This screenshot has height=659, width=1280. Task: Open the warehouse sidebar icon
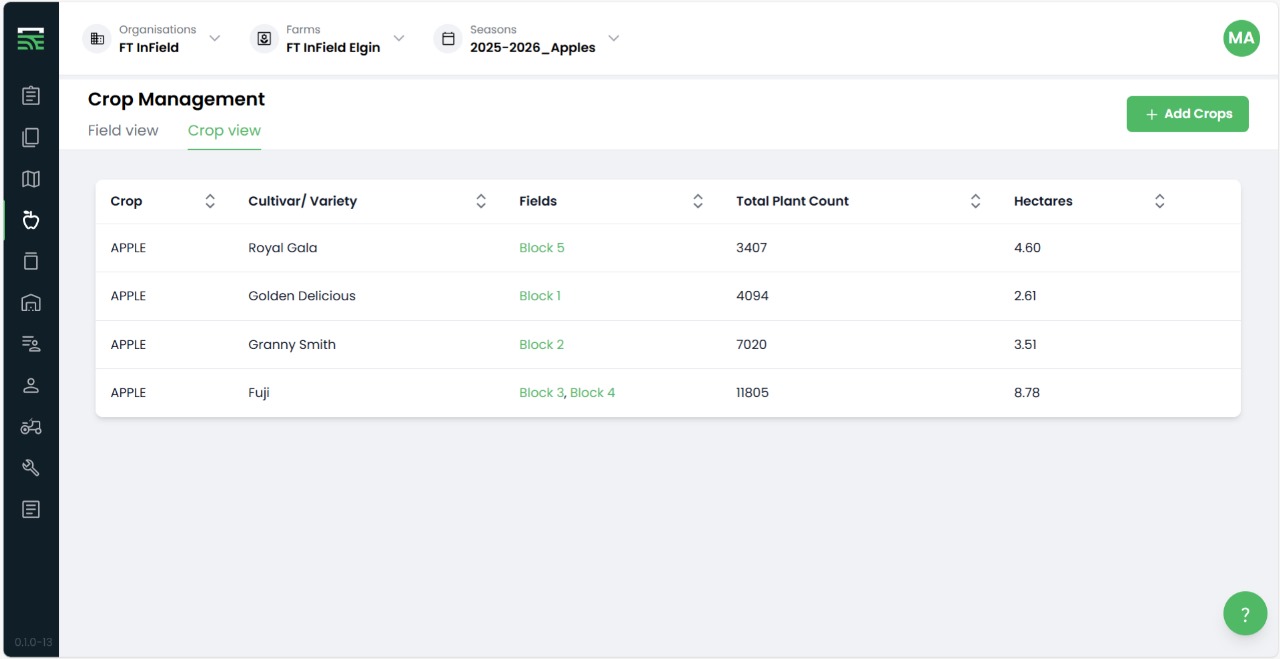coord(31,303)
